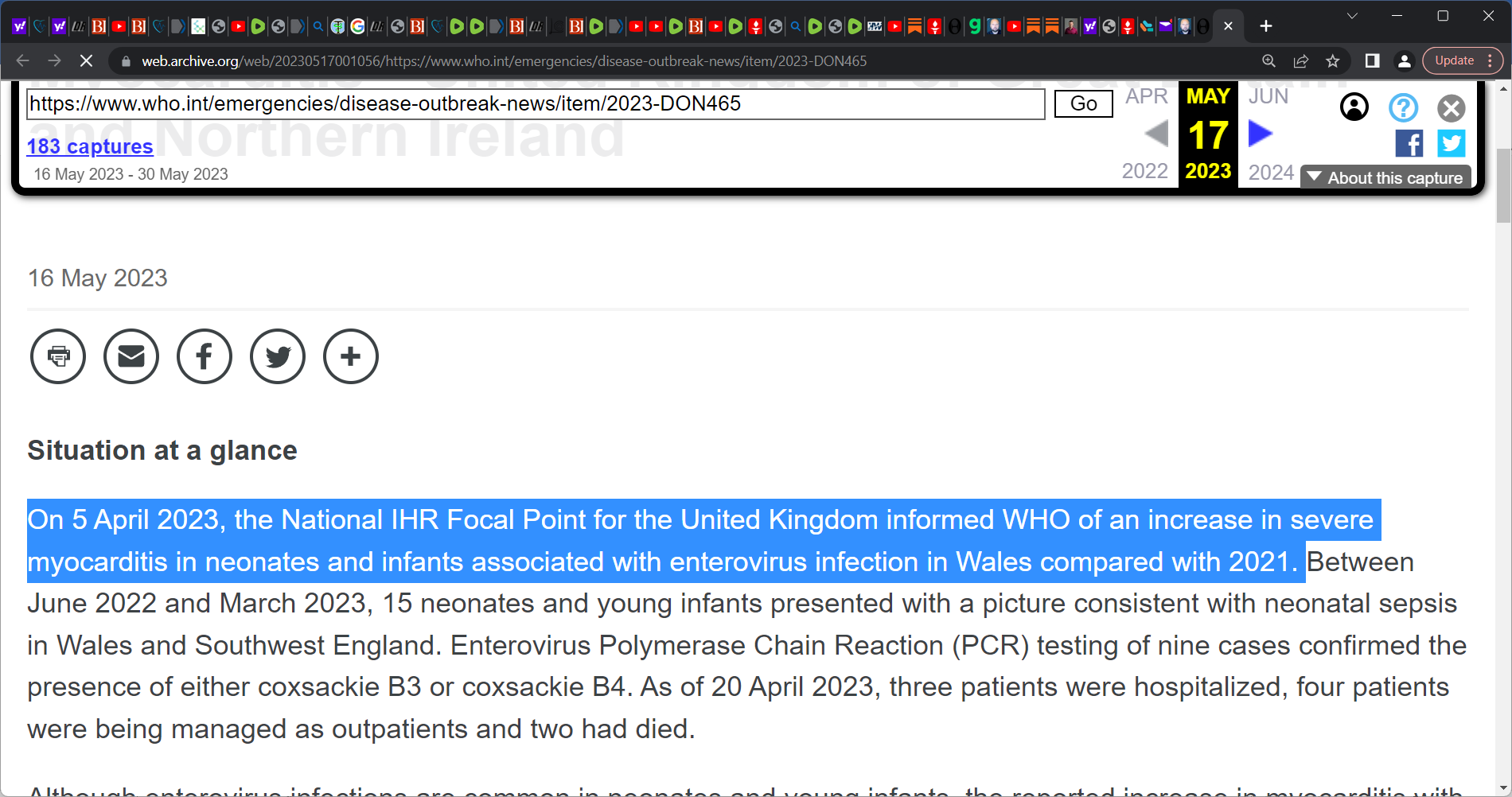Open a new browser tab
This screenshot has height=797, width=1512.
coord(1266,26)
